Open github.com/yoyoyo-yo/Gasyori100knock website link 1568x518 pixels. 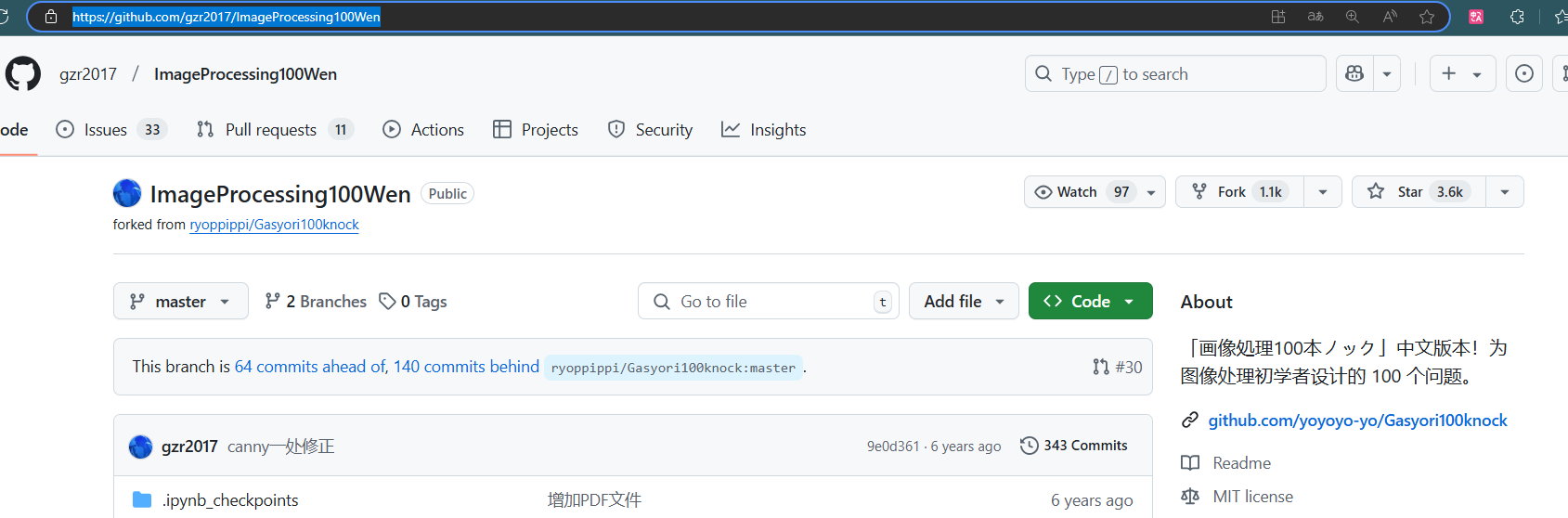[x=1357, y=421]
